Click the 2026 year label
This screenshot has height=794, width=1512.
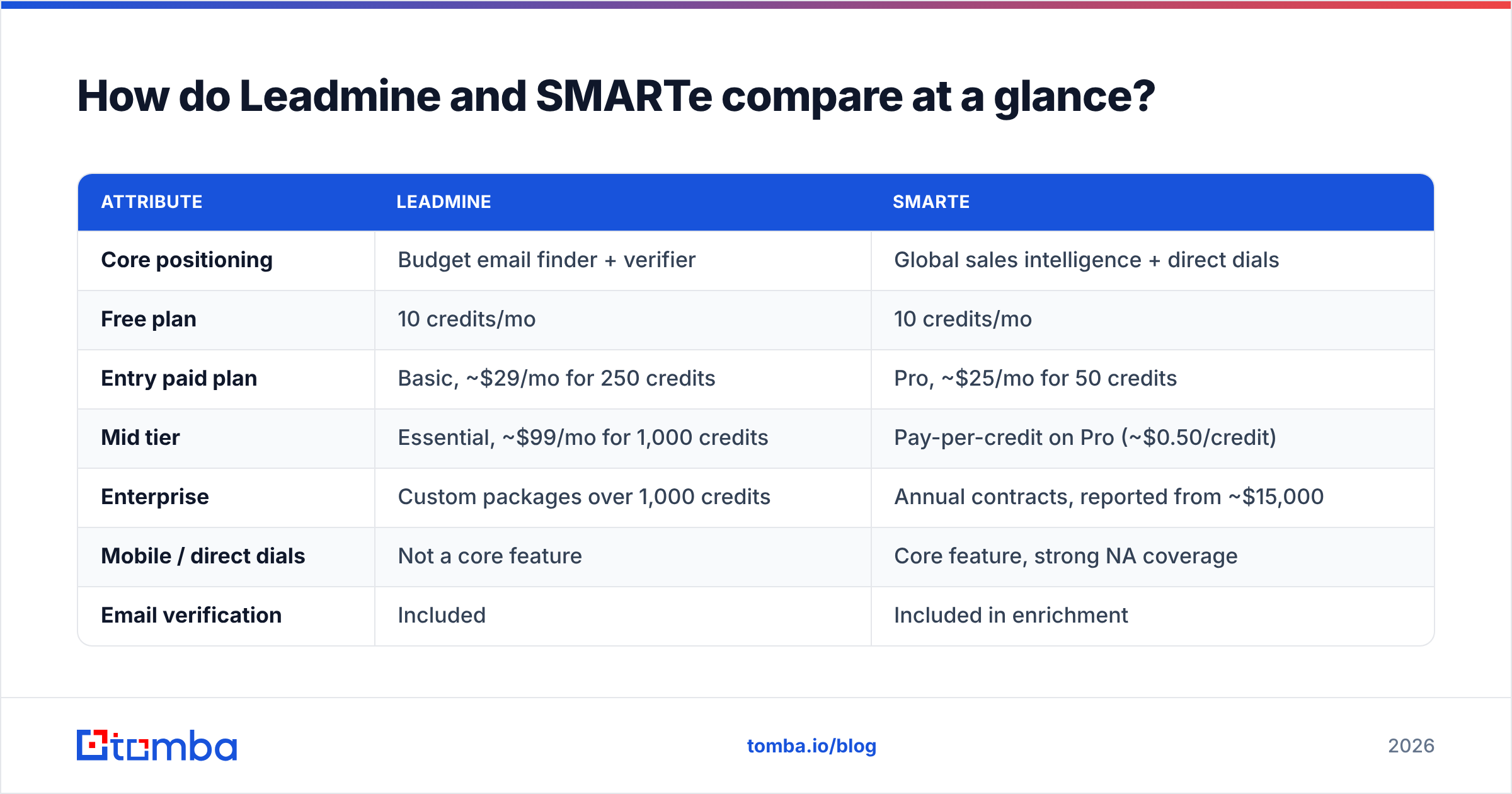click(x=1411, y=746)
